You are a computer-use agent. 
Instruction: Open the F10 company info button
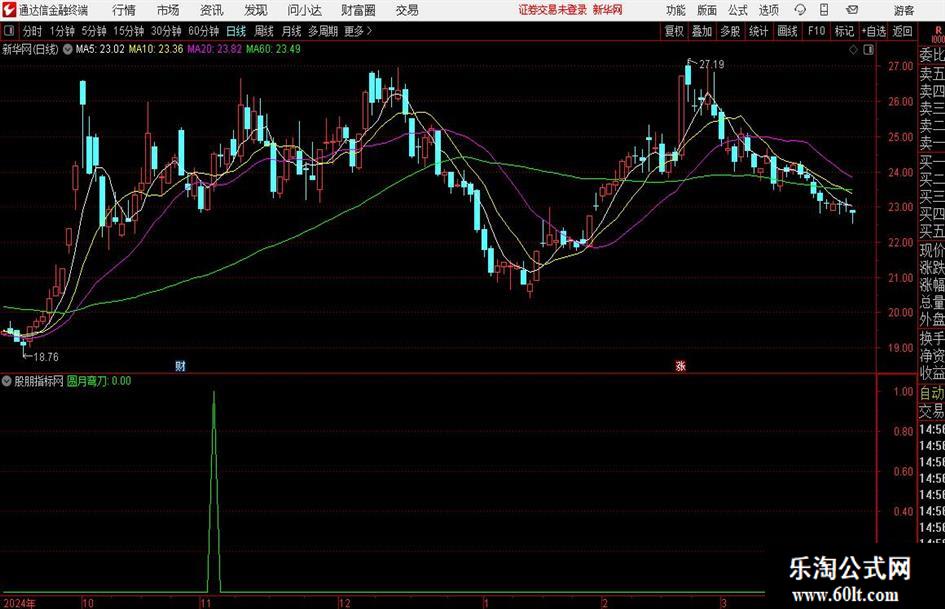tap(817, 31)
